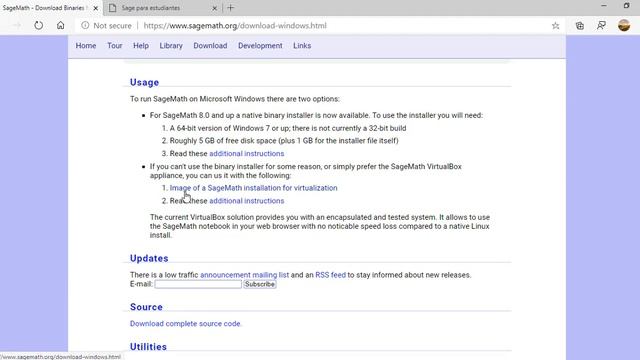Click the address bar URL
The height and width of the screenshot is (360, 640).
235,26
